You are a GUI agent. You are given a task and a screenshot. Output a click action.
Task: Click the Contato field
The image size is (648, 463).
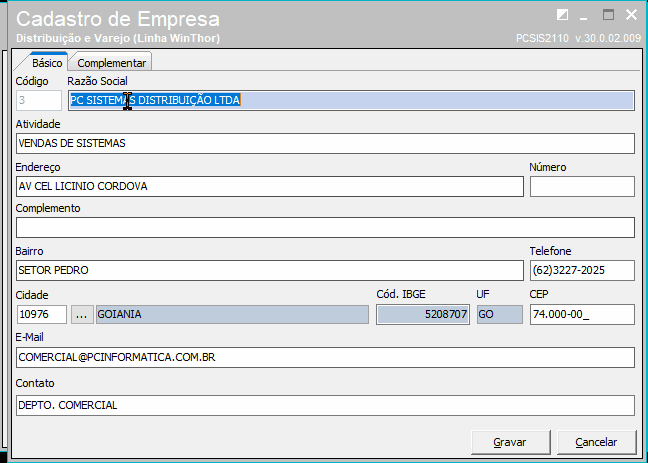pyautogui.click(x=325, y=405)
